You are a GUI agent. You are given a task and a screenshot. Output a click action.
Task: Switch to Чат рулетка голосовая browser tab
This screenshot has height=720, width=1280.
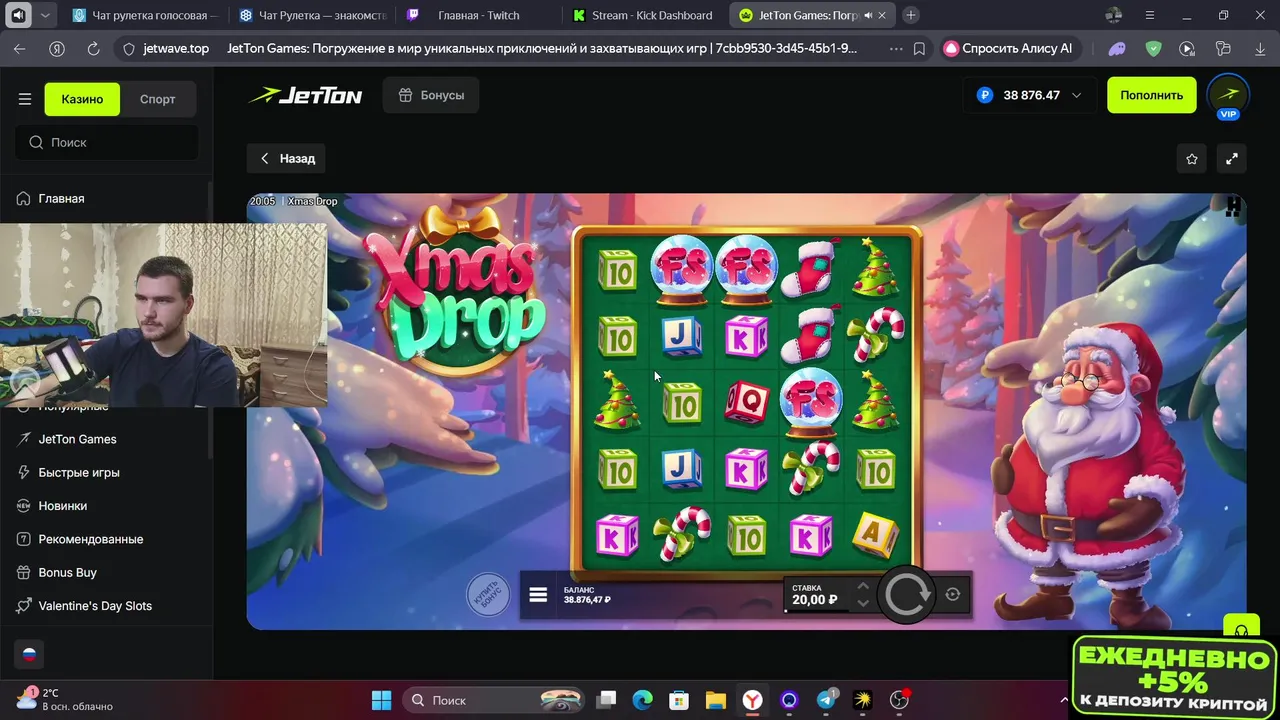[x=146, y=15]
